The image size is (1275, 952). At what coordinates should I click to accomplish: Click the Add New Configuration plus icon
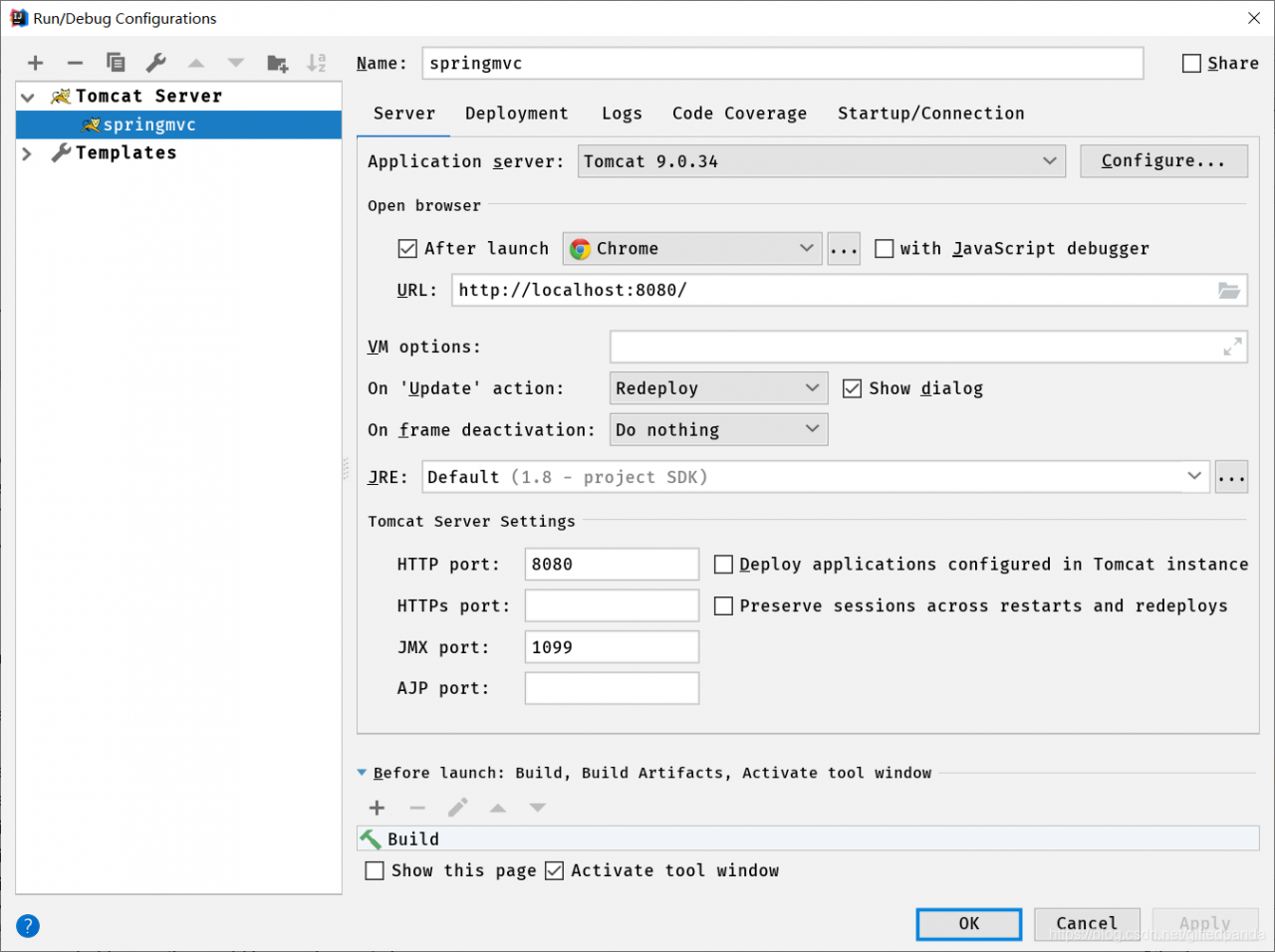pyautogui.click(x=36, y=63)
